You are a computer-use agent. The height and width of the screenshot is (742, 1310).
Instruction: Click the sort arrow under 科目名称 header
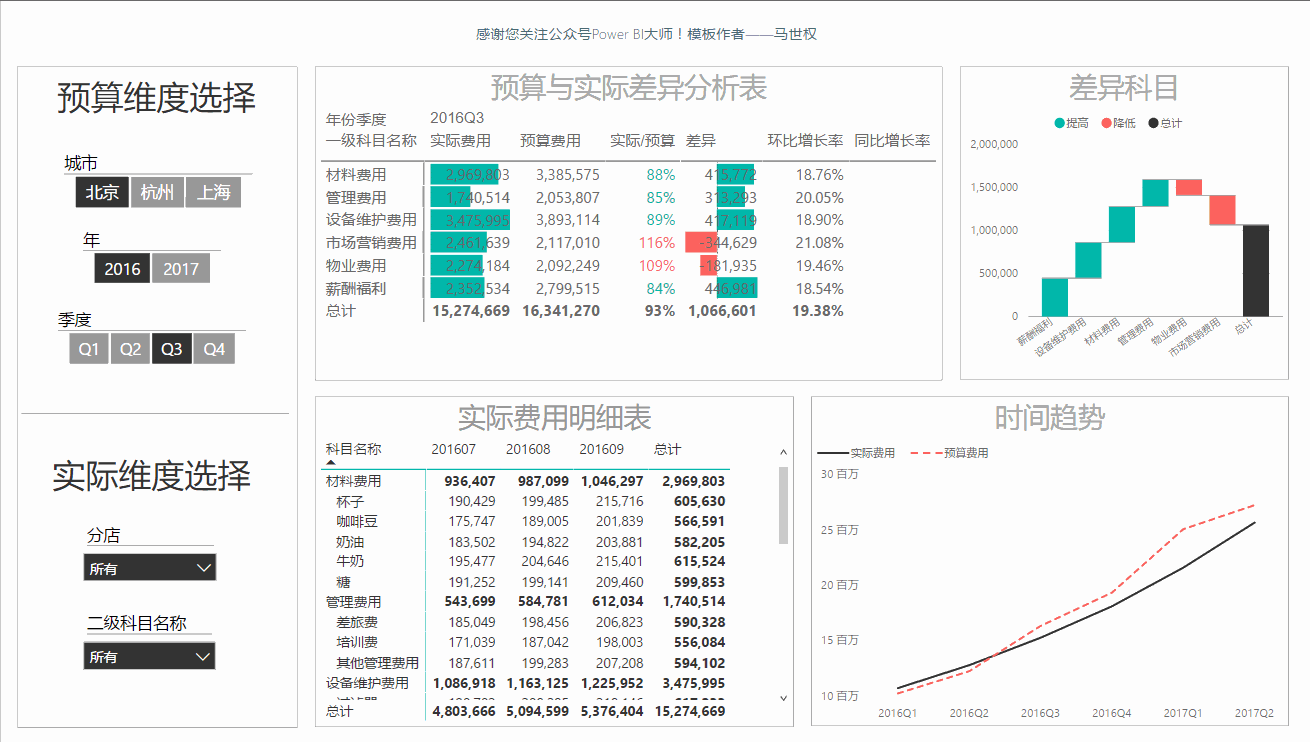(331, 463)
